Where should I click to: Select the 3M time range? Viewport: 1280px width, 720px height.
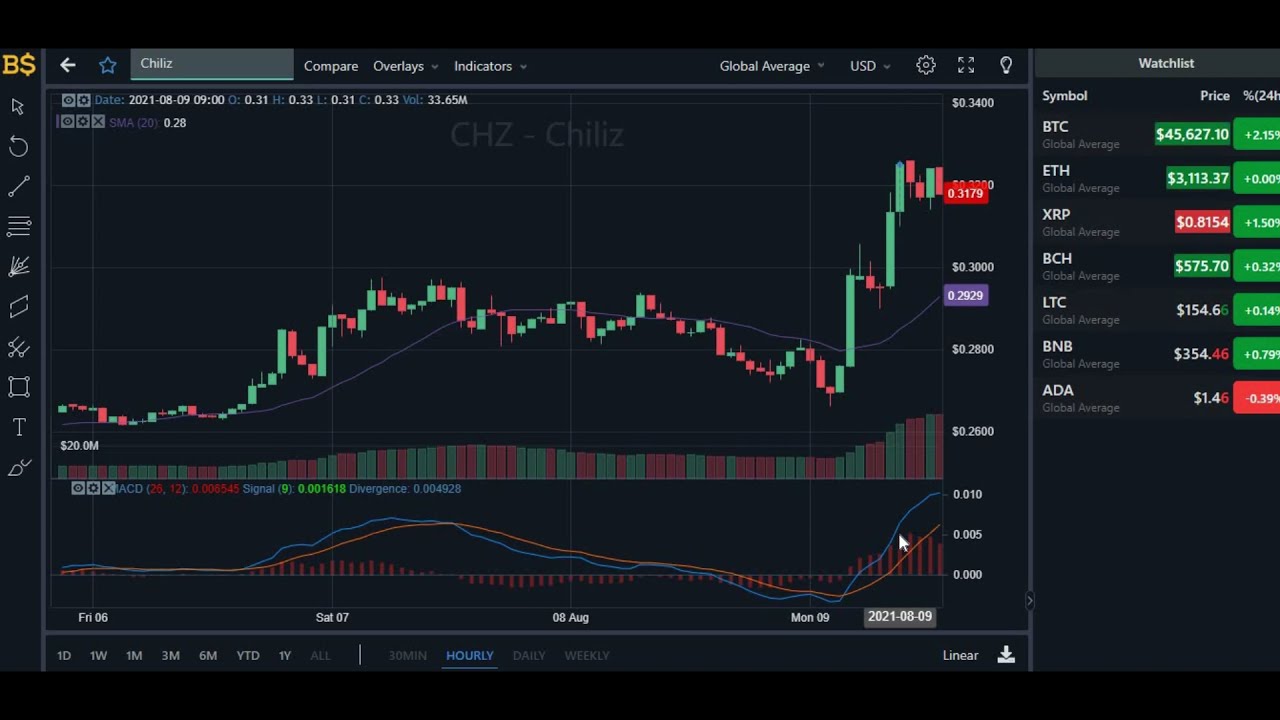[171, 655]
